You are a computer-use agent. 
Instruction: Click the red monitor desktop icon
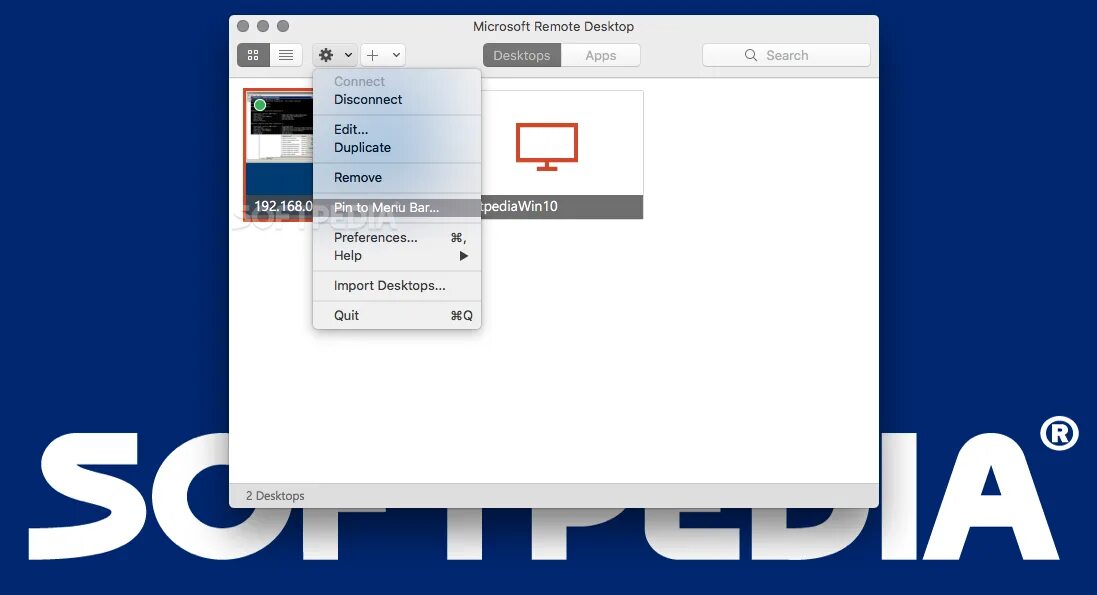pos(546,146)
